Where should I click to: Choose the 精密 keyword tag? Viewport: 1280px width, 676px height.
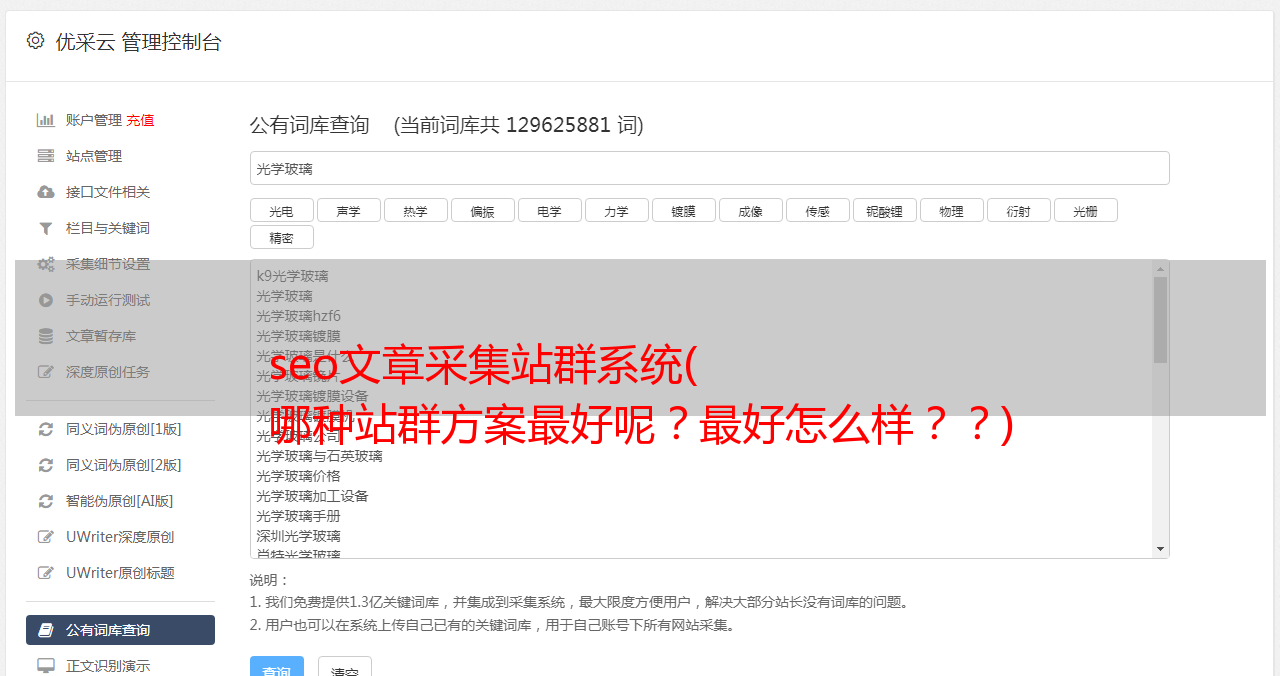pyautogui.click(x=282, y=237)
